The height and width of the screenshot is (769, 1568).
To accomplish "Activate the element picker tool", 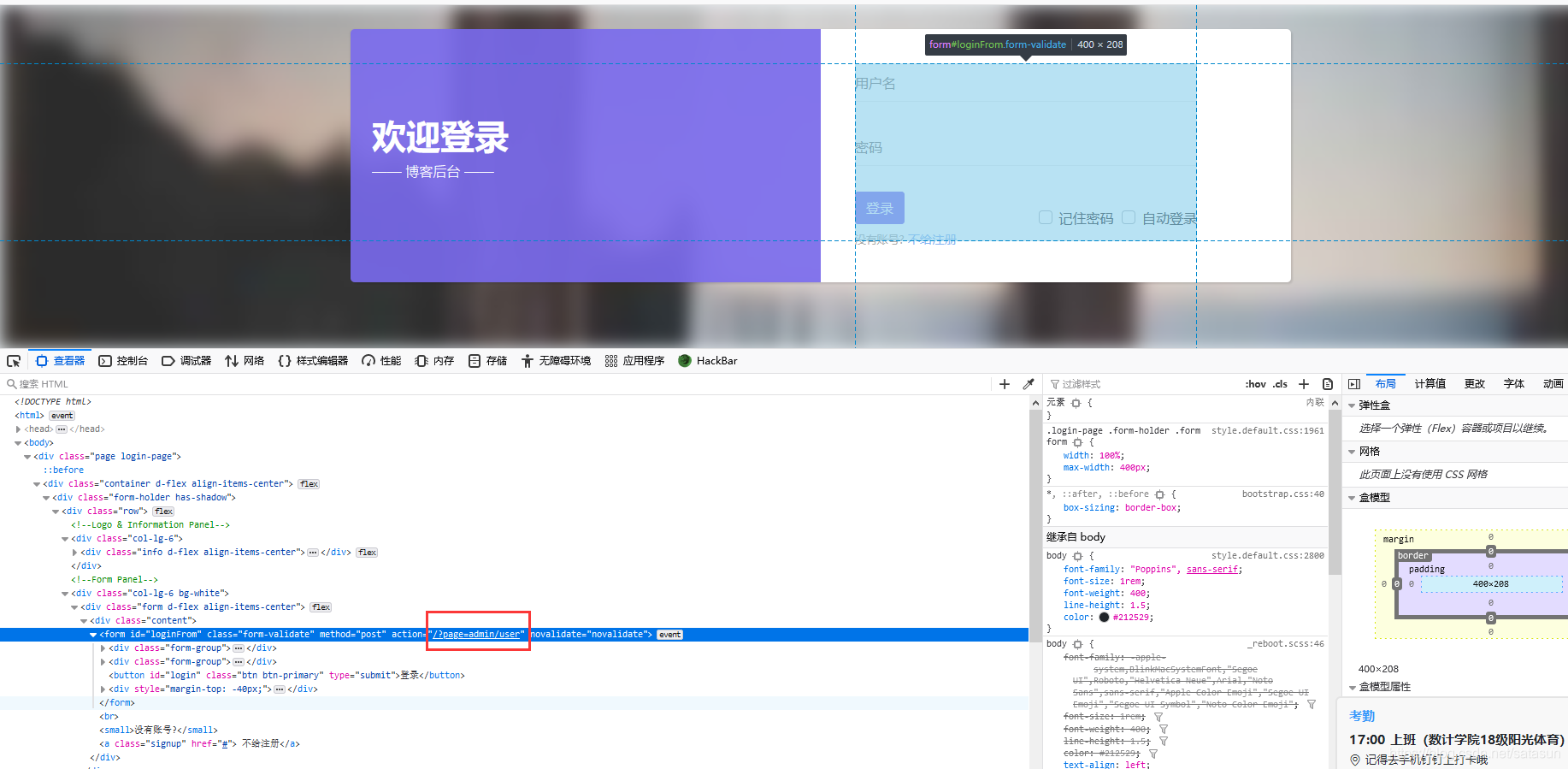I will point(14,361).
